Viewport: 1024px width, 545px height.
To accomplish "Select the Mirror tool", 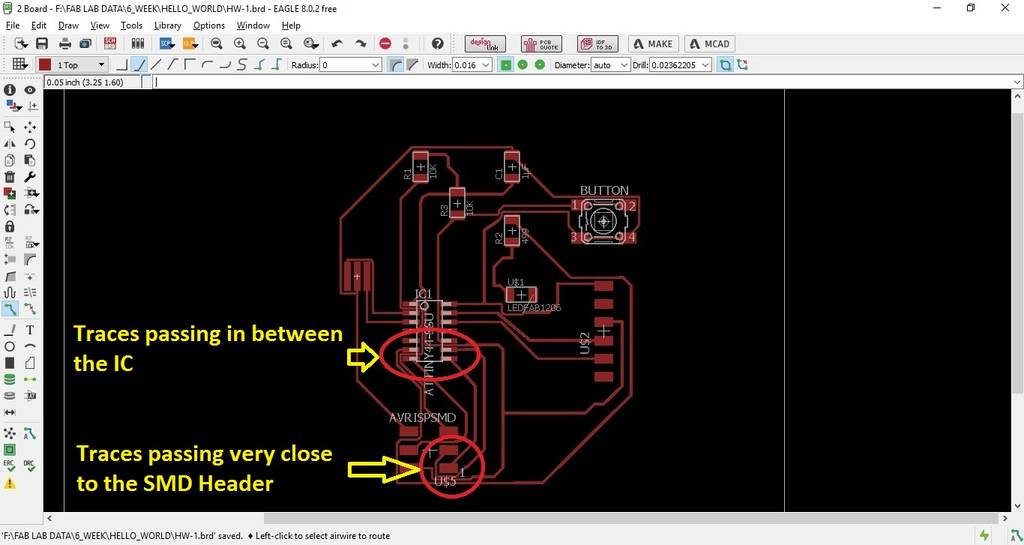I will tap(10, 144).
